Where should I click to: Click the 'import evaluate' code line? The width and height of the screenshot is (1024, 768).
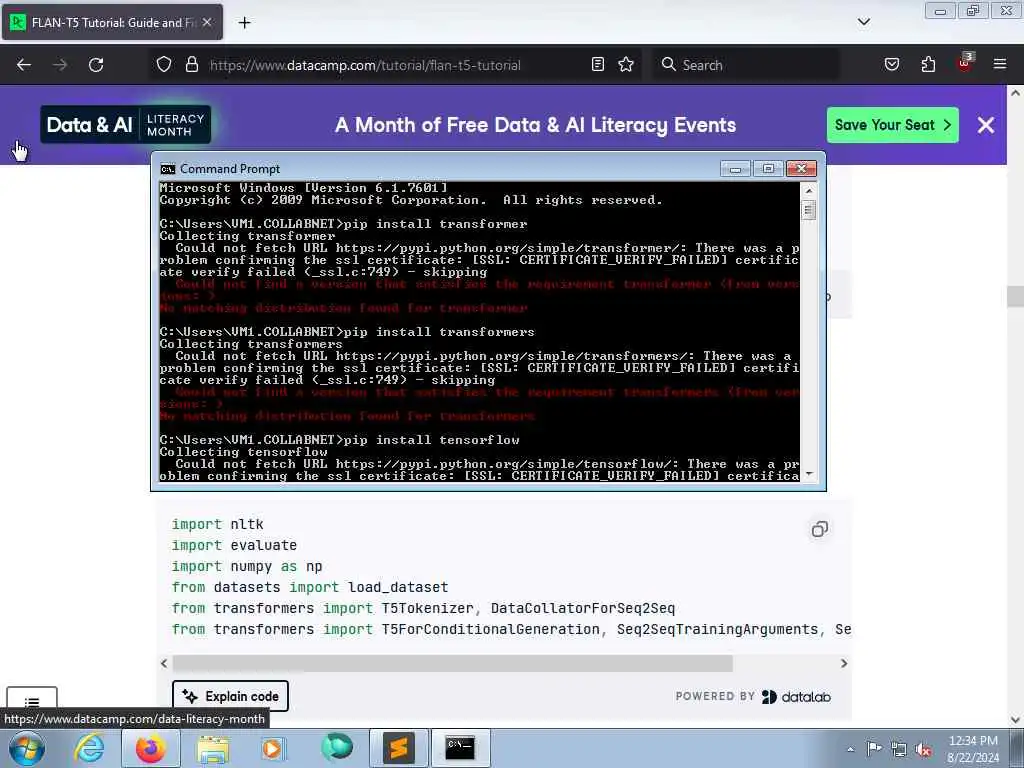[234, 545]
